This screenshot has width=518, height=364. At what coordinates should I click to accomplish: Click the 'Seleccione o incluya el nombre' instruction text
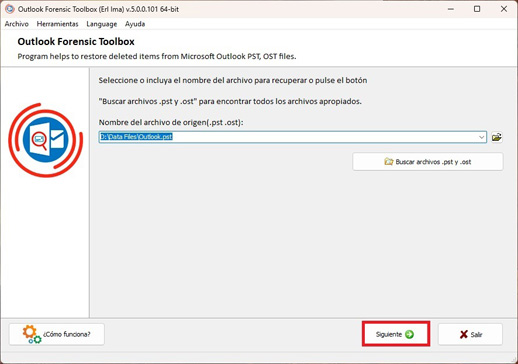pos(233,80)
